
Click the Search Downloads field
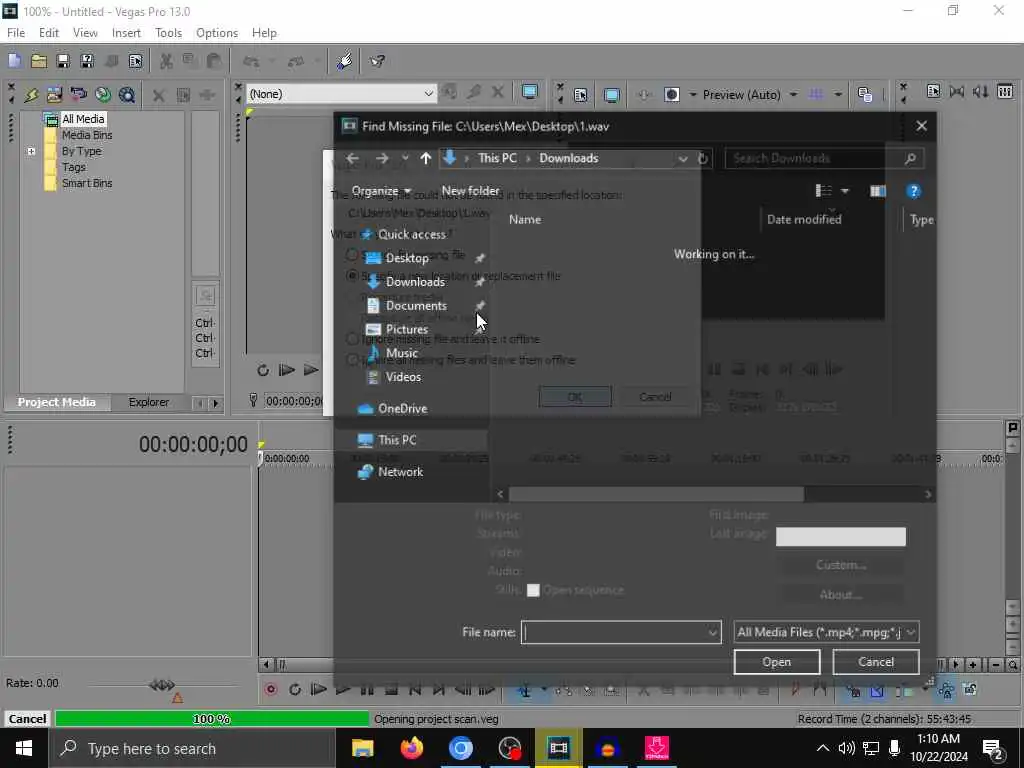click(823, 159)
